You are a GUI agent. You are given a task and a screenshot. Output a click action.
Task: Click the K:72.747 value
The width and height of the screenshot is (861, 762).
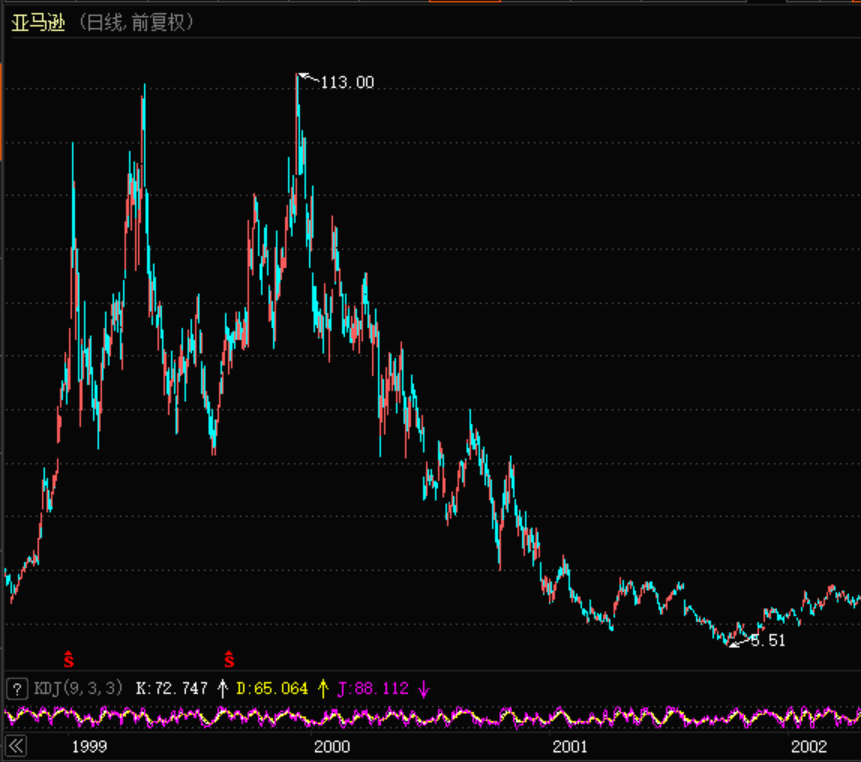pyautogui.click(x=172, y=688)
